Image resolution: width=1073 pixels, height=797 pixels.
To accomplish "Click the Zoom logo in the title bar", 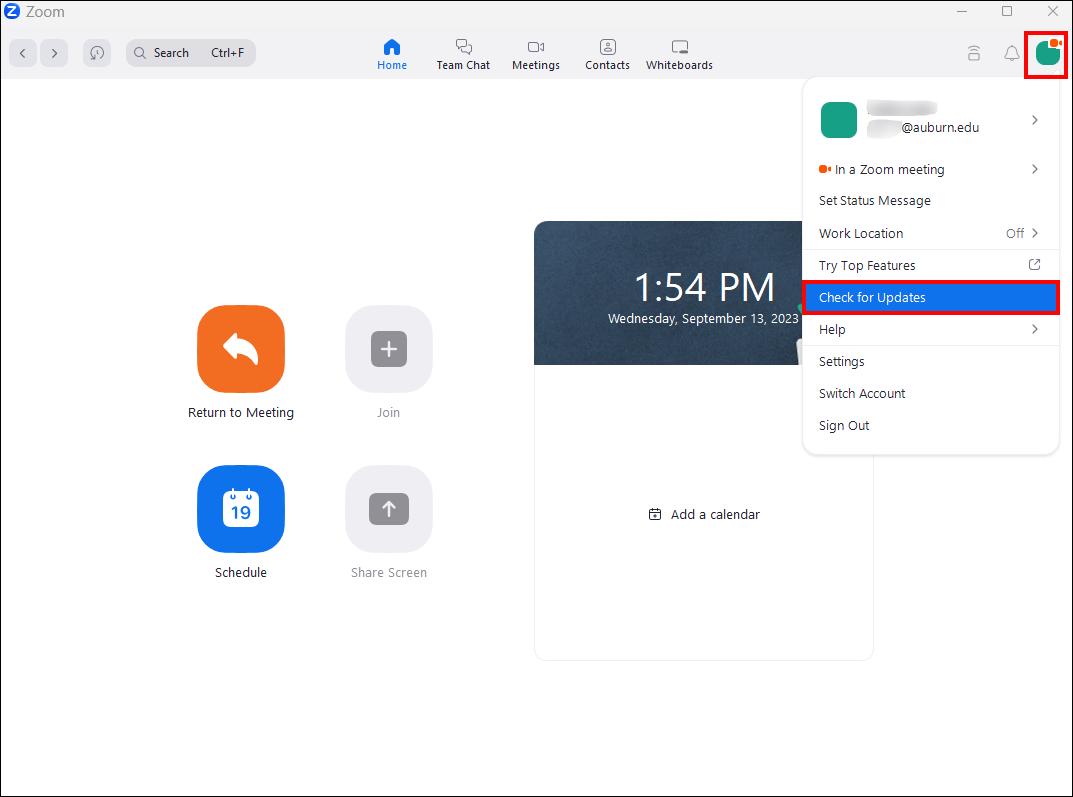I will 12,11.
